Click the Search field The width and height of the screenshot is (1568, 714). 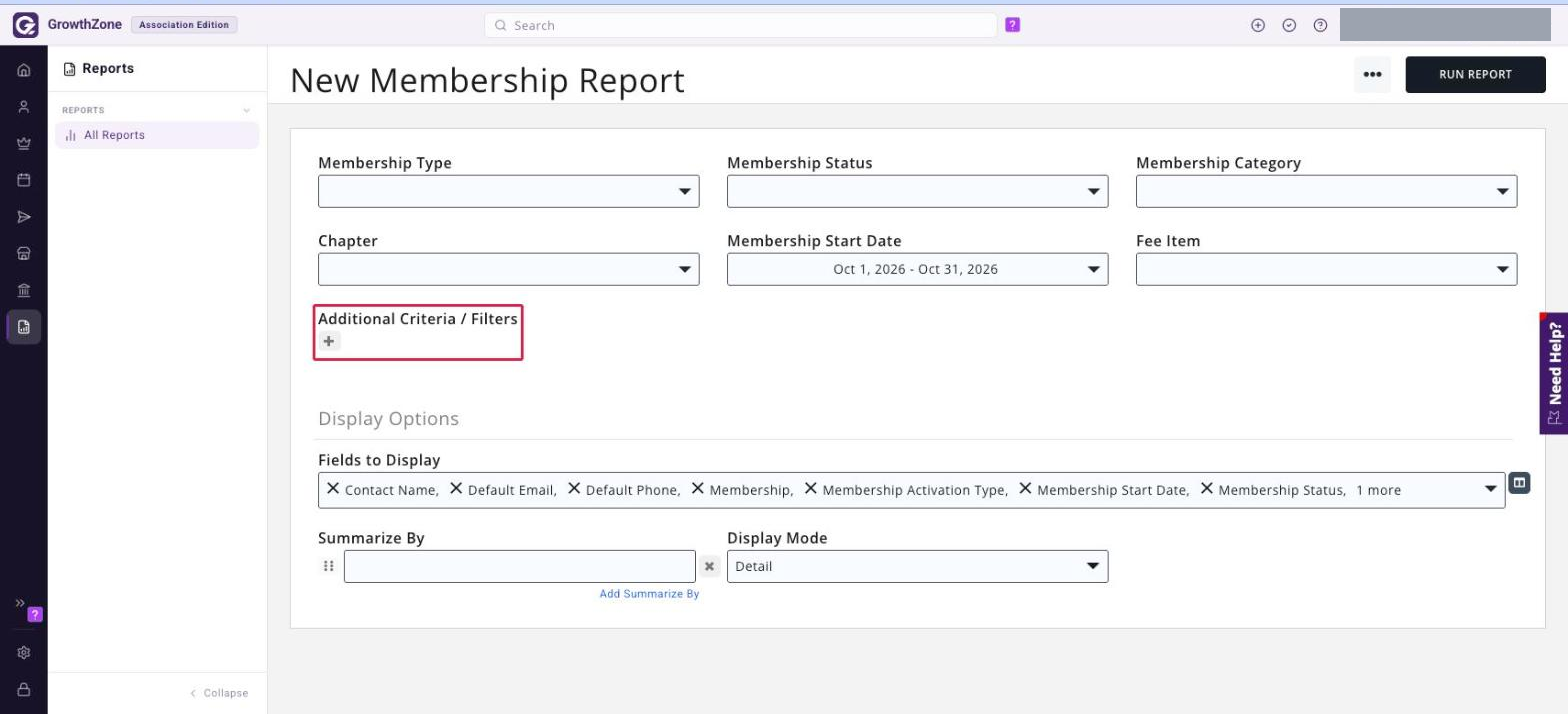coord(741,25)
